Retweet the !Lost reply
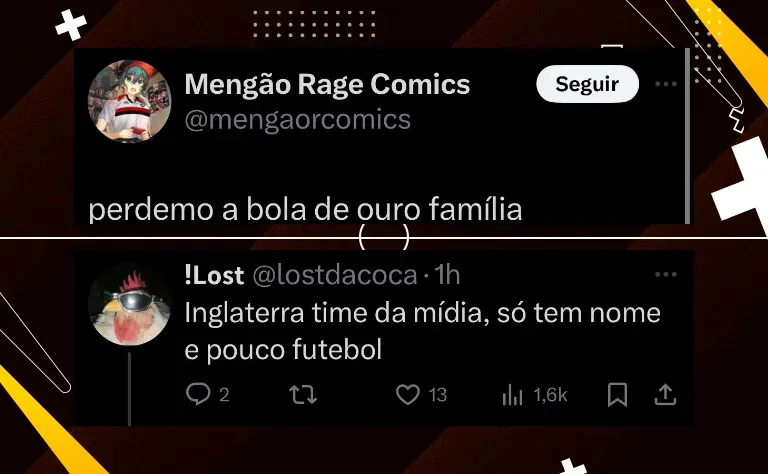 point(303,395)
